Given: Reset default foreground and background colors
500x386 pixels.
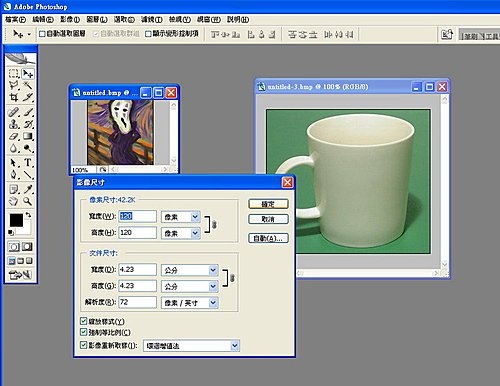Looking at the screenshot, I should click(11, 232).
